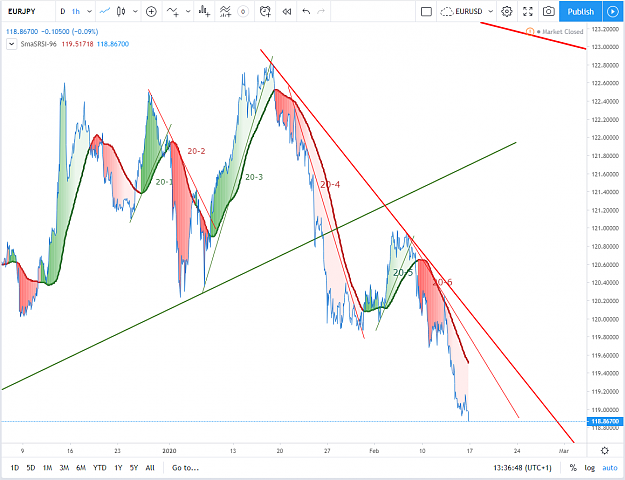
Task: Click the 119.51718 indicator value in legend
Action: click(x=77, y=44)
